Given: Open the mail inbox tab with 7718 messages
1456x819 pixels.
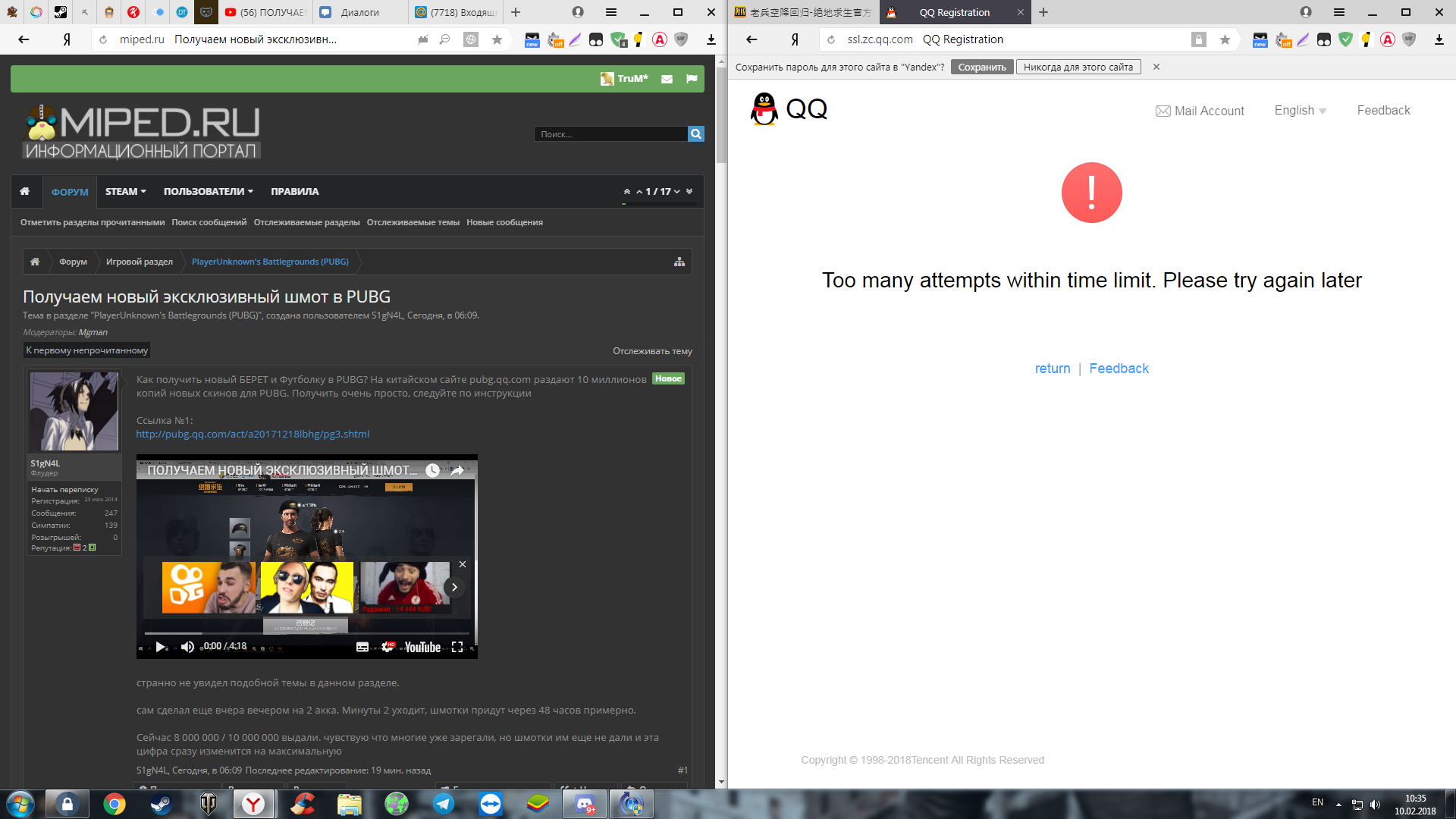Looking at the screenshot, I should [456, 12].
